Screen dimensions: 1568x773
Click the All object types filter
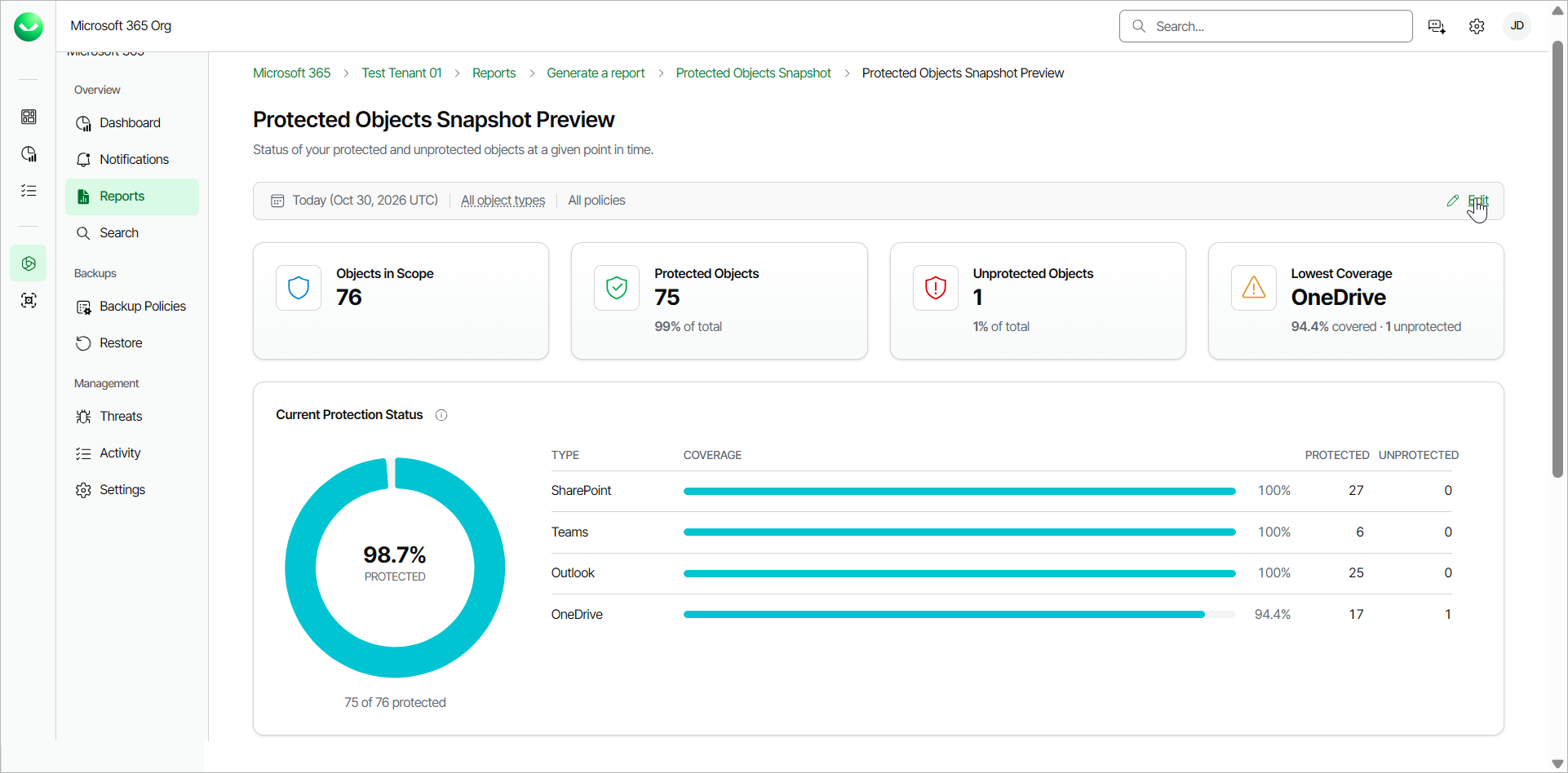(503, 201)
